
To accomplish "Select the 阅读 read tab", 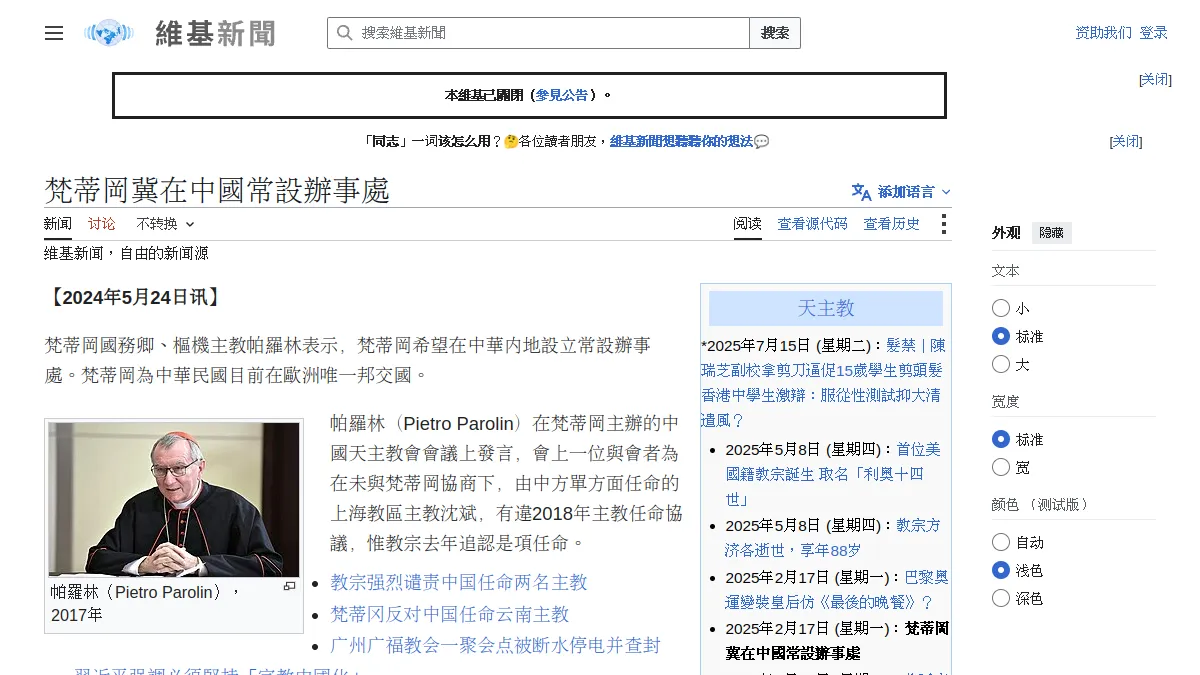I will [x=747, y=224].
